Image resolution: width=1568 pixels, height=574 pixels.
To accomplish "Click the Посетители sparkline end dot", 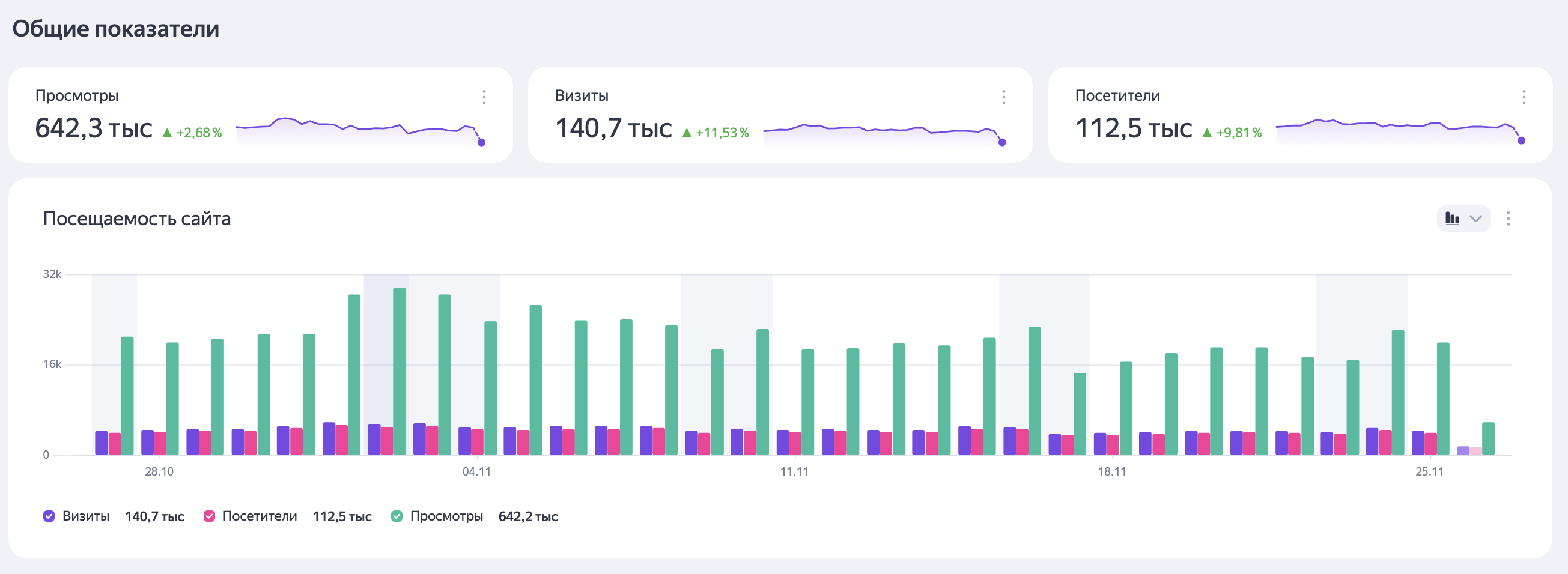I will [1521, 140].
